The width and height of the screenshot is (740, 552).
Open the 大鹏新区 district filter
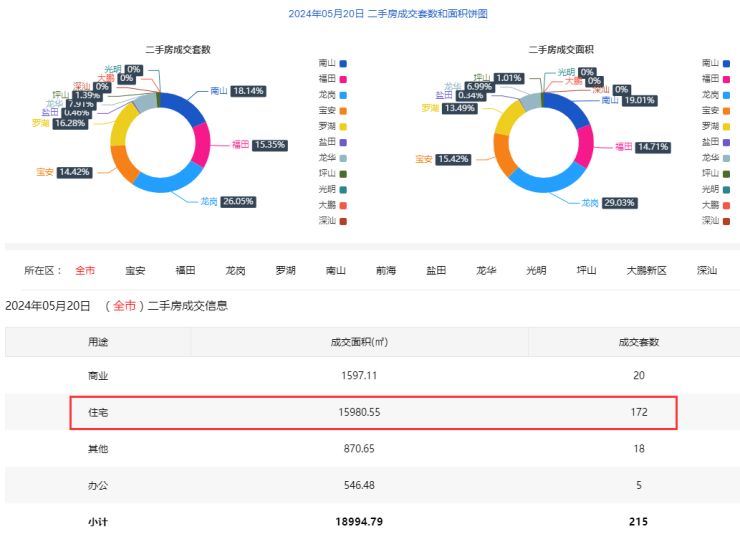646,270
